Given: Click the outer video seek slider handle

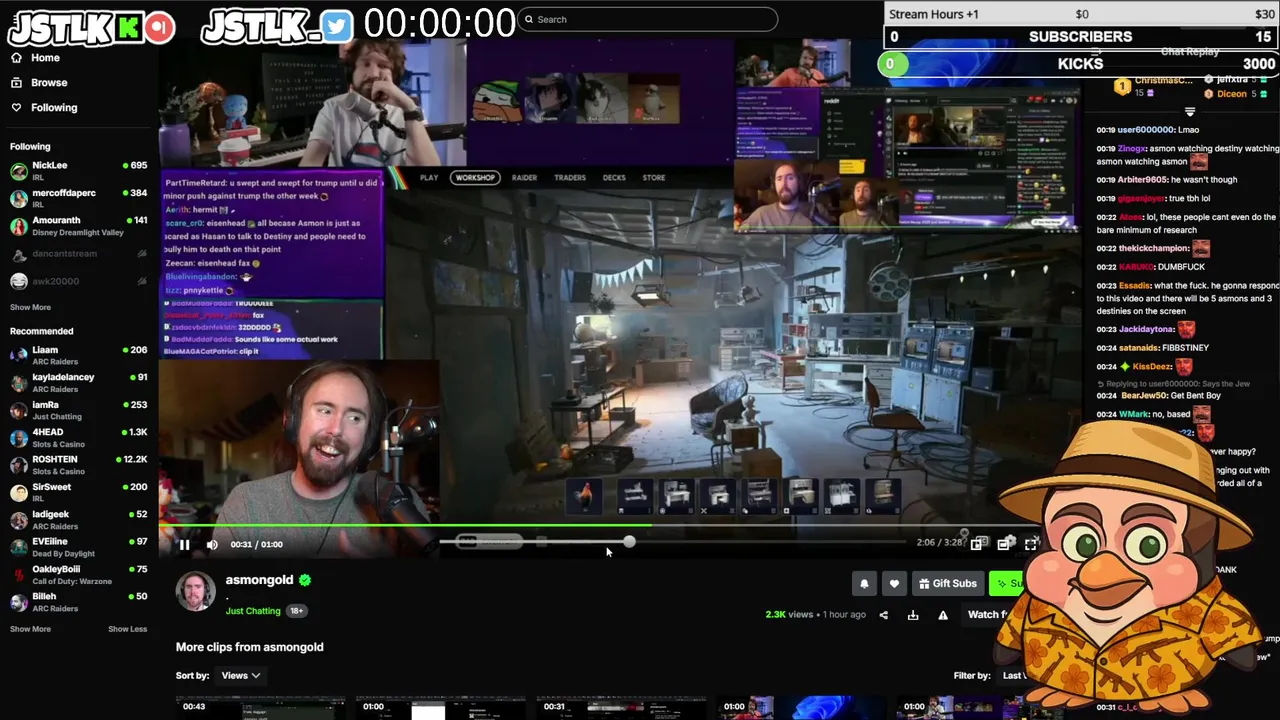Looking at the screenshot, I should click(x=628, y=542).
